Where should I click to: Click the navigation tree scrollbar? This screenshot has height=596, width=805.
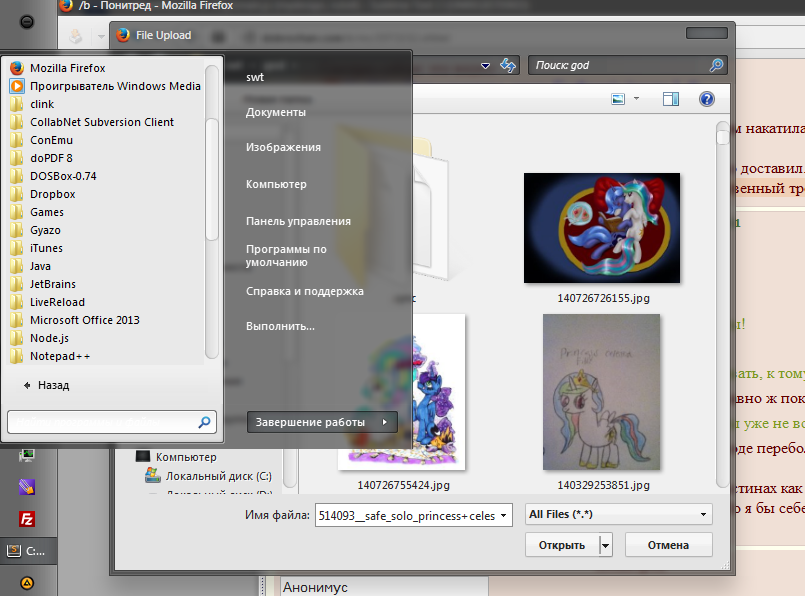[x=290, y=467]
